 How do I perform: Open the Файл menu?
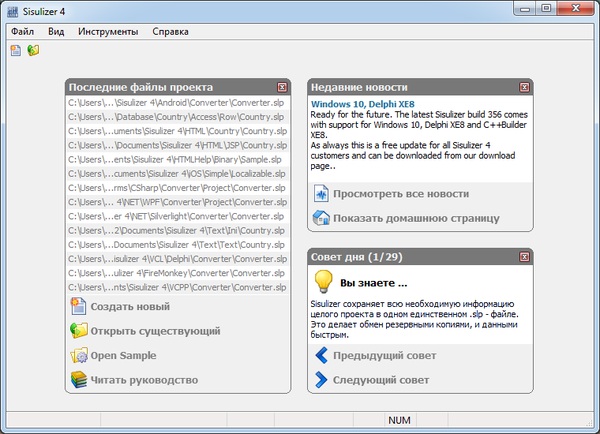(22, 32)
